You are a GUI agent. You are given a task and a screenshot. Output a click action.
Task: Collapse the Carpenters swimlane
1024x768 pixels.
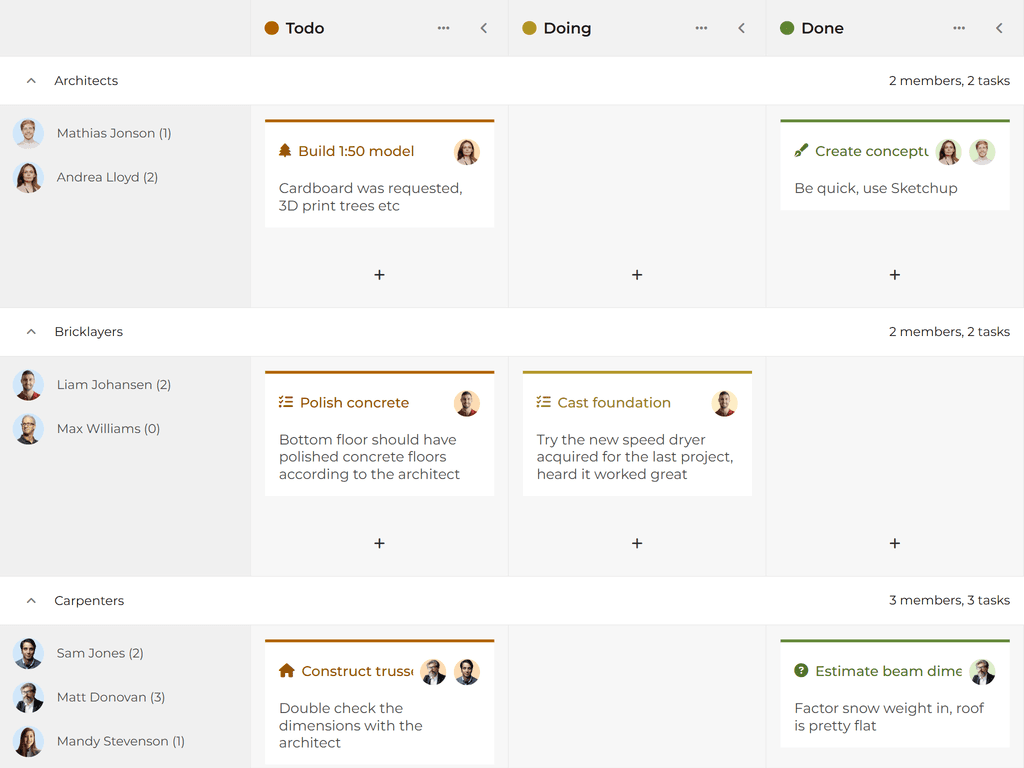(31, 601)
